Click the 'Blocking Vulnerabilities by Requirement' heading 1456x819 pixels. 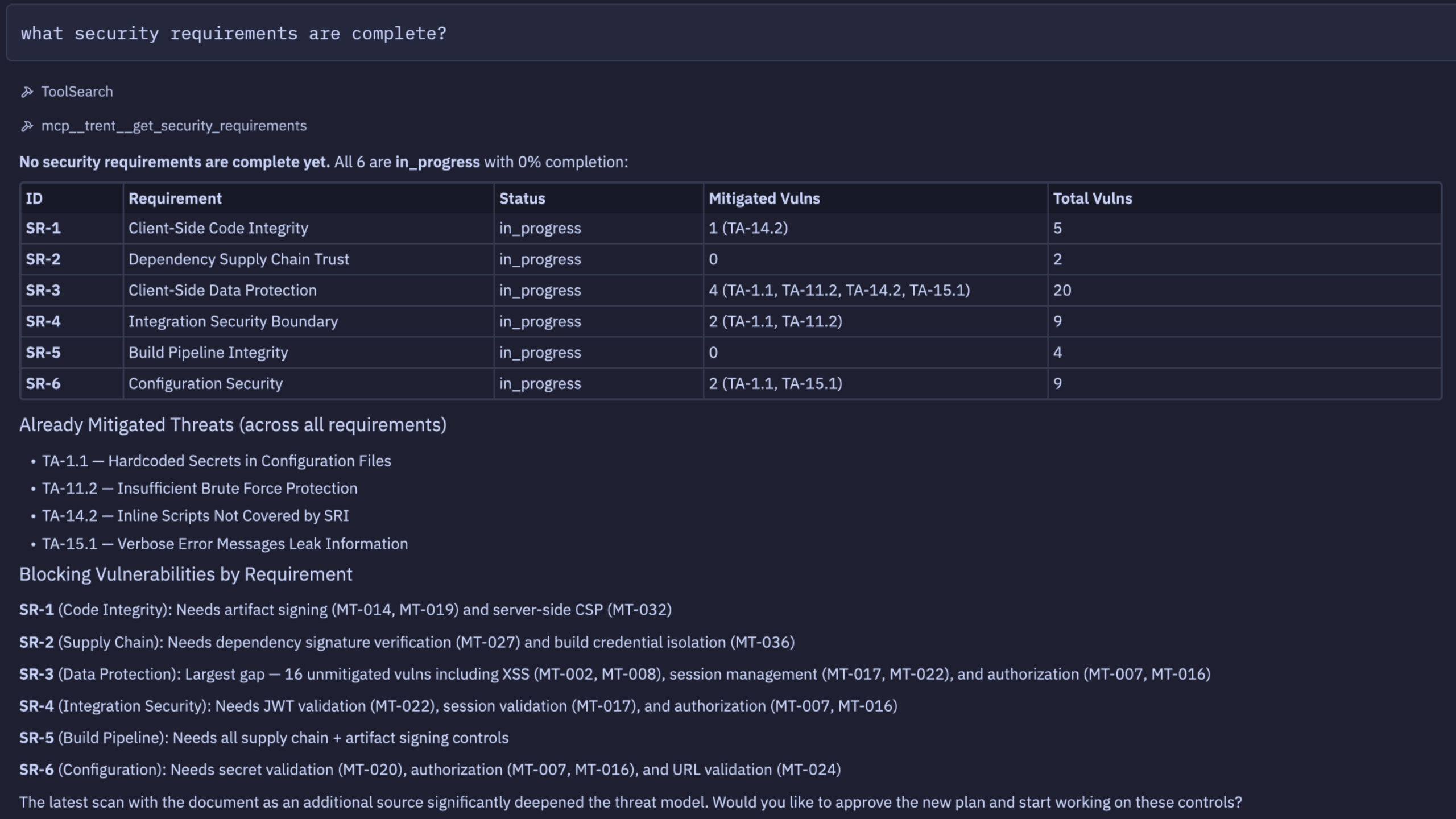[186, 574]
